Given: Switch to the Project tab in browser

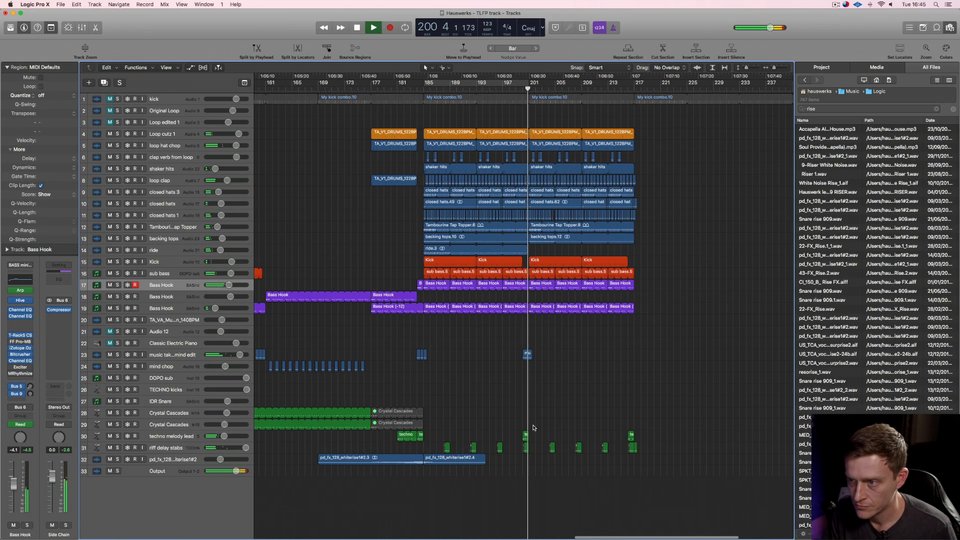Looking at the screenshot, I should [822, 67].
